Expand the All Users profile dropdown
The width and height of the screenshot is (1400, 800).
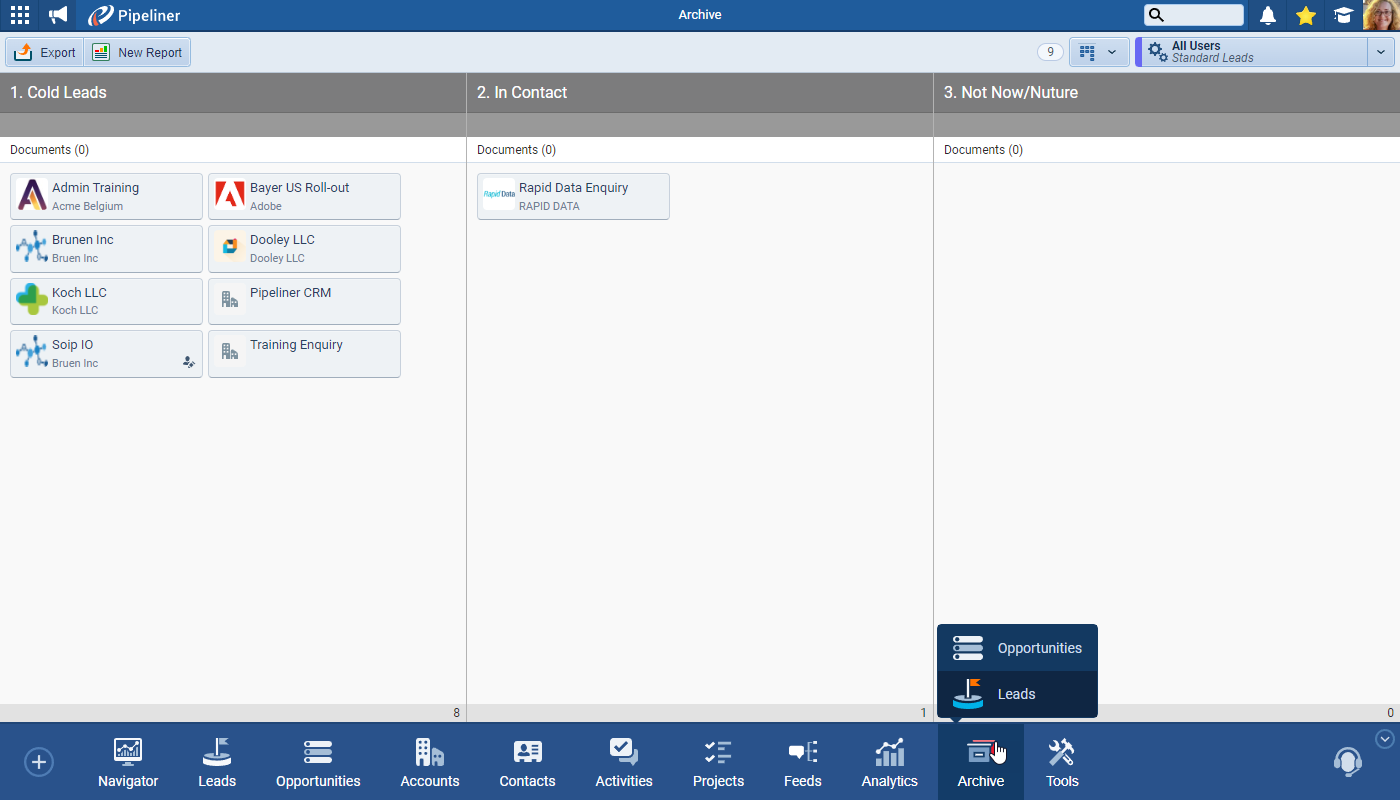[1380, 52]
